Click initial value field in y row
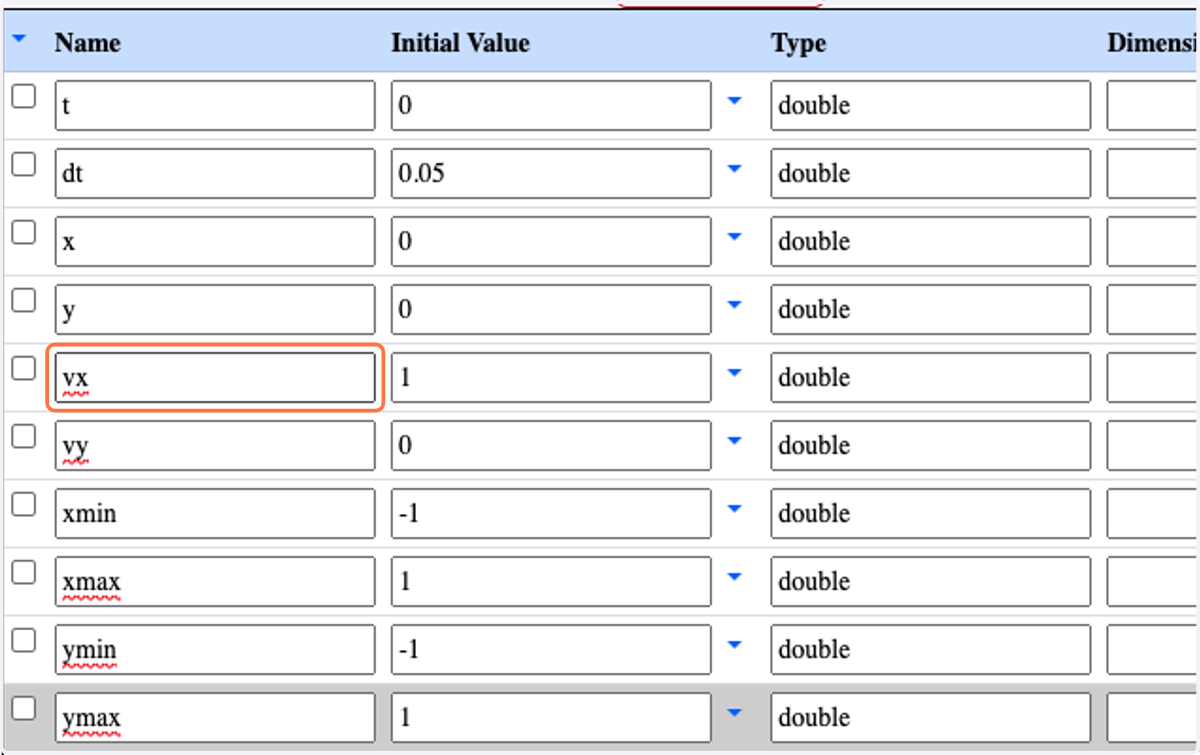 551,310
